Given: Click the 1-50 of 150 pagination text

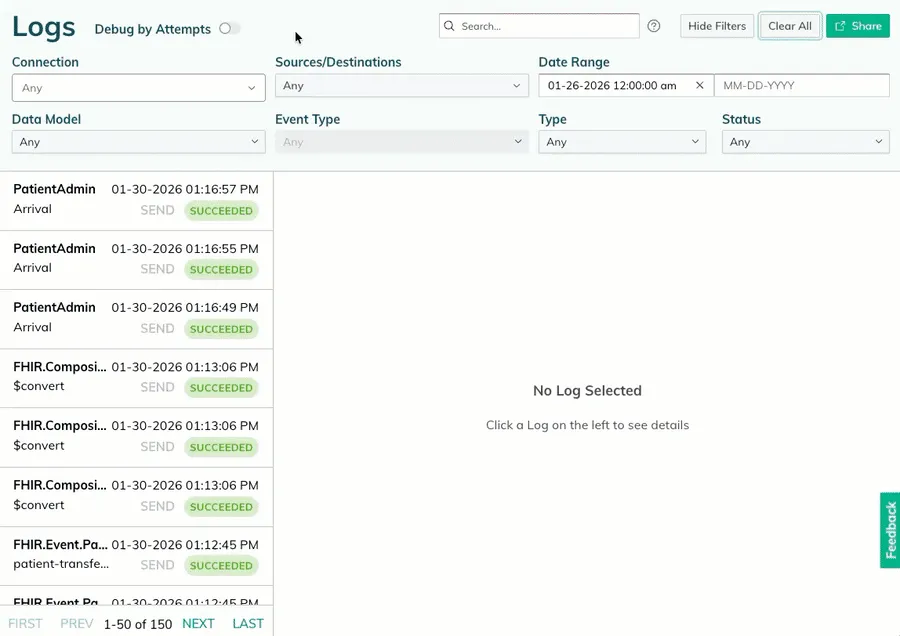Looking at the screenshot, I should [138, 625].
